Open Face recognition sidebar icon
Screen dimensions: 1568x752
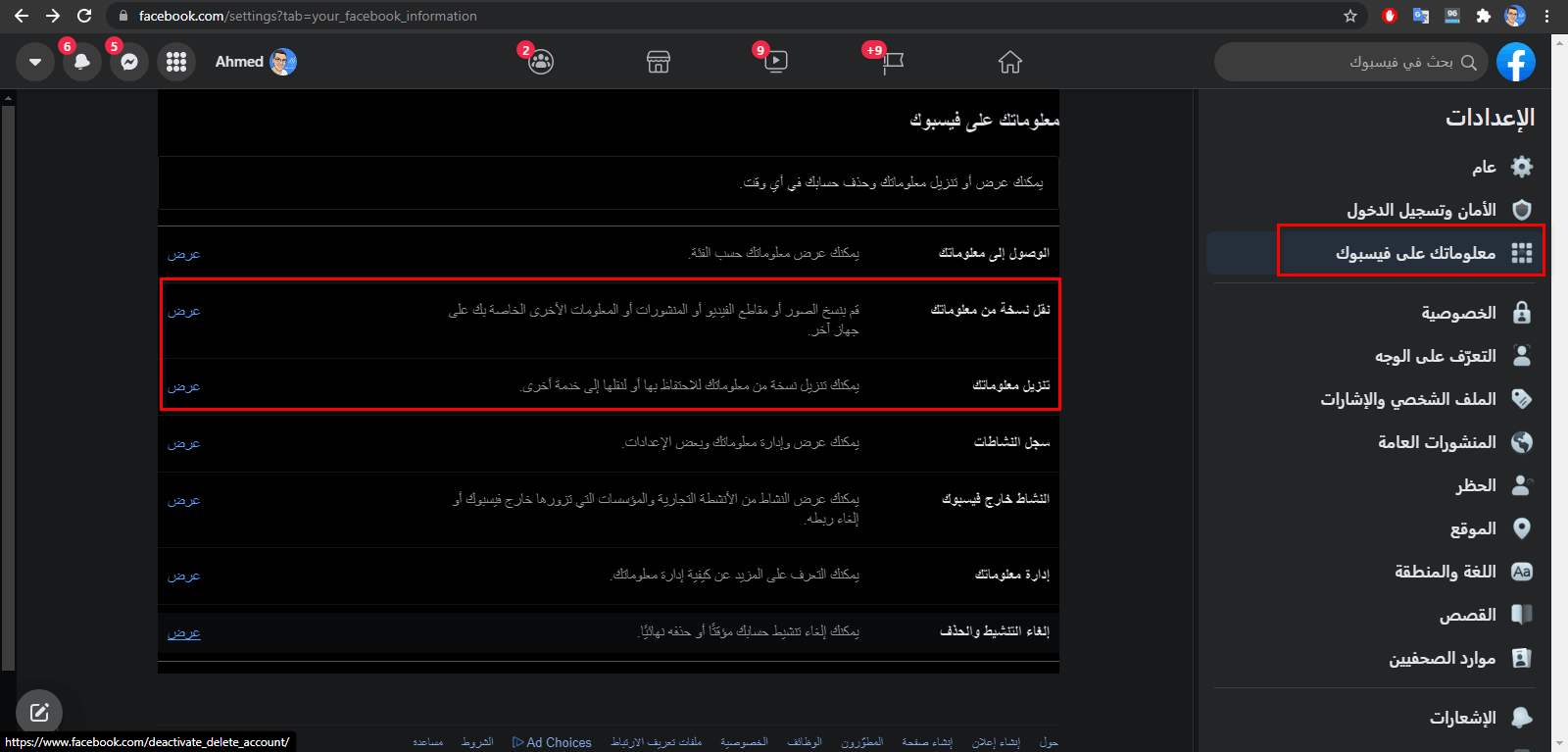1522,356
